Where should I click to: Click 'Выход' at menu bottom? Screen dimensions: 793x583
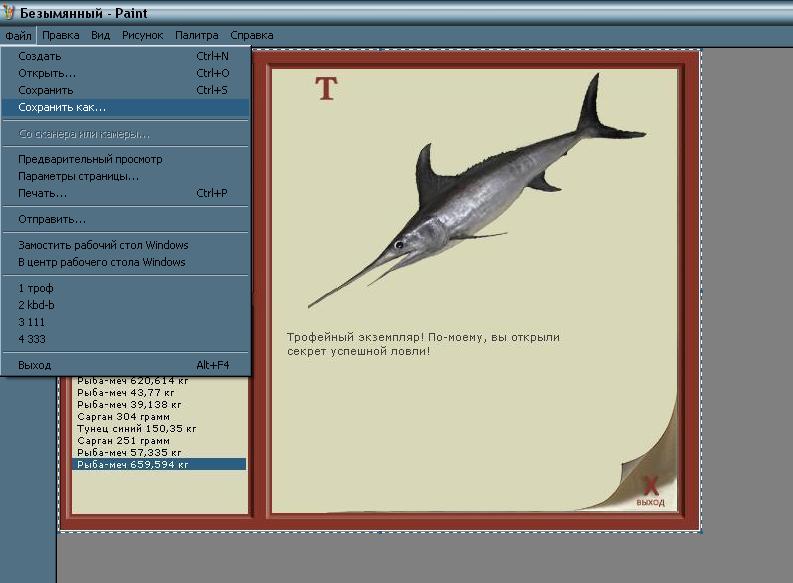click(125, 365)
